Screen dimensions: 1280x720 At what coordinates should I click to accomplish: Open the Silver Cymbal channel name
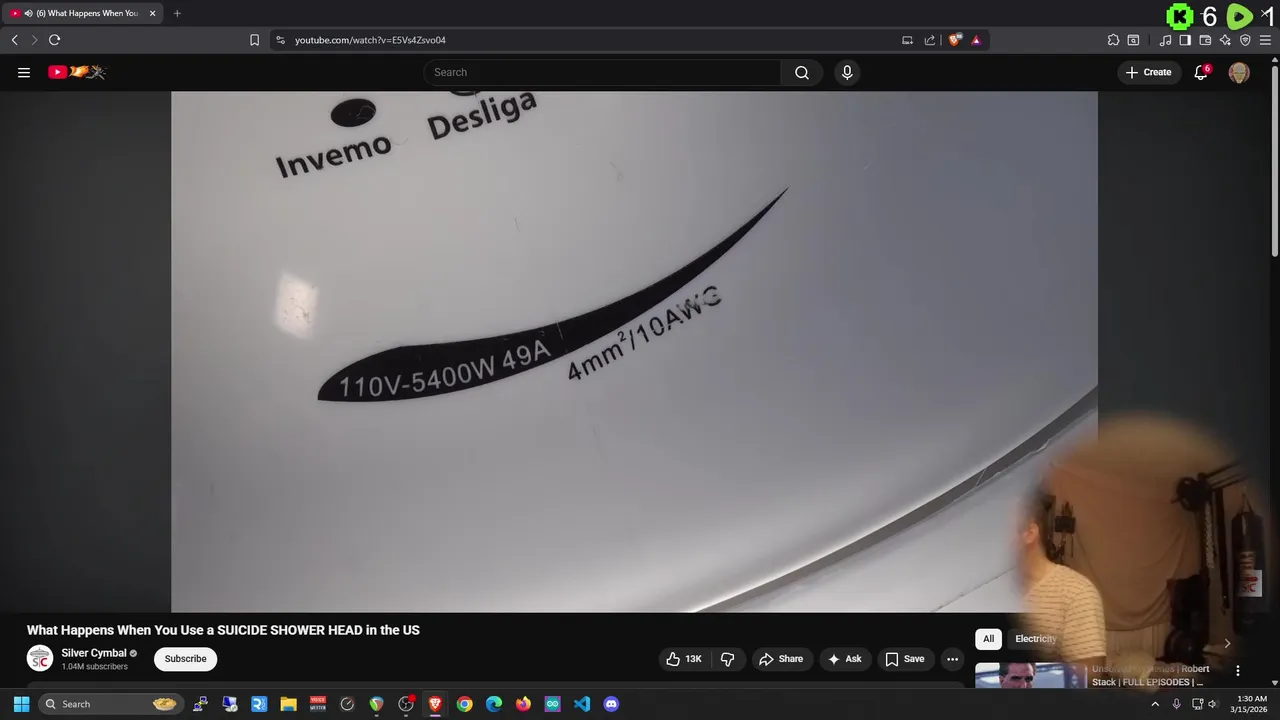tap(94, 653)
